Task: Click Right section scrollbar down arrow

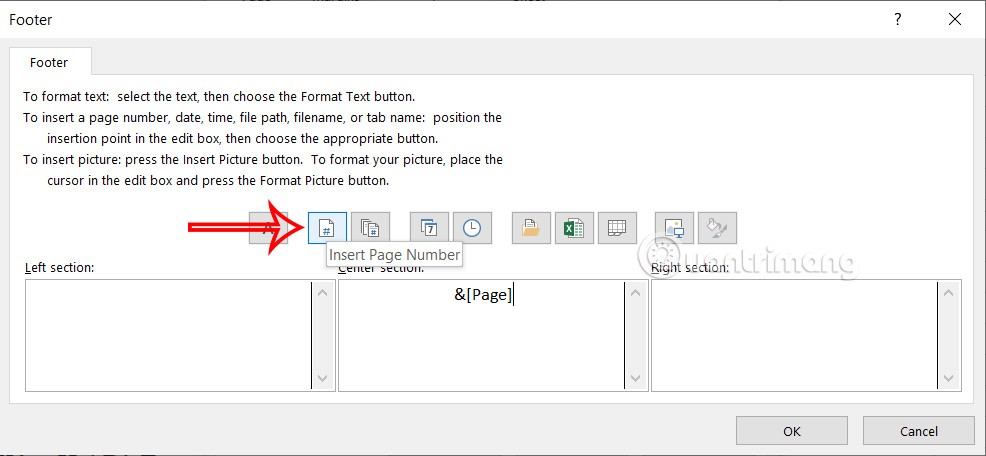Action: click(949, 379)
